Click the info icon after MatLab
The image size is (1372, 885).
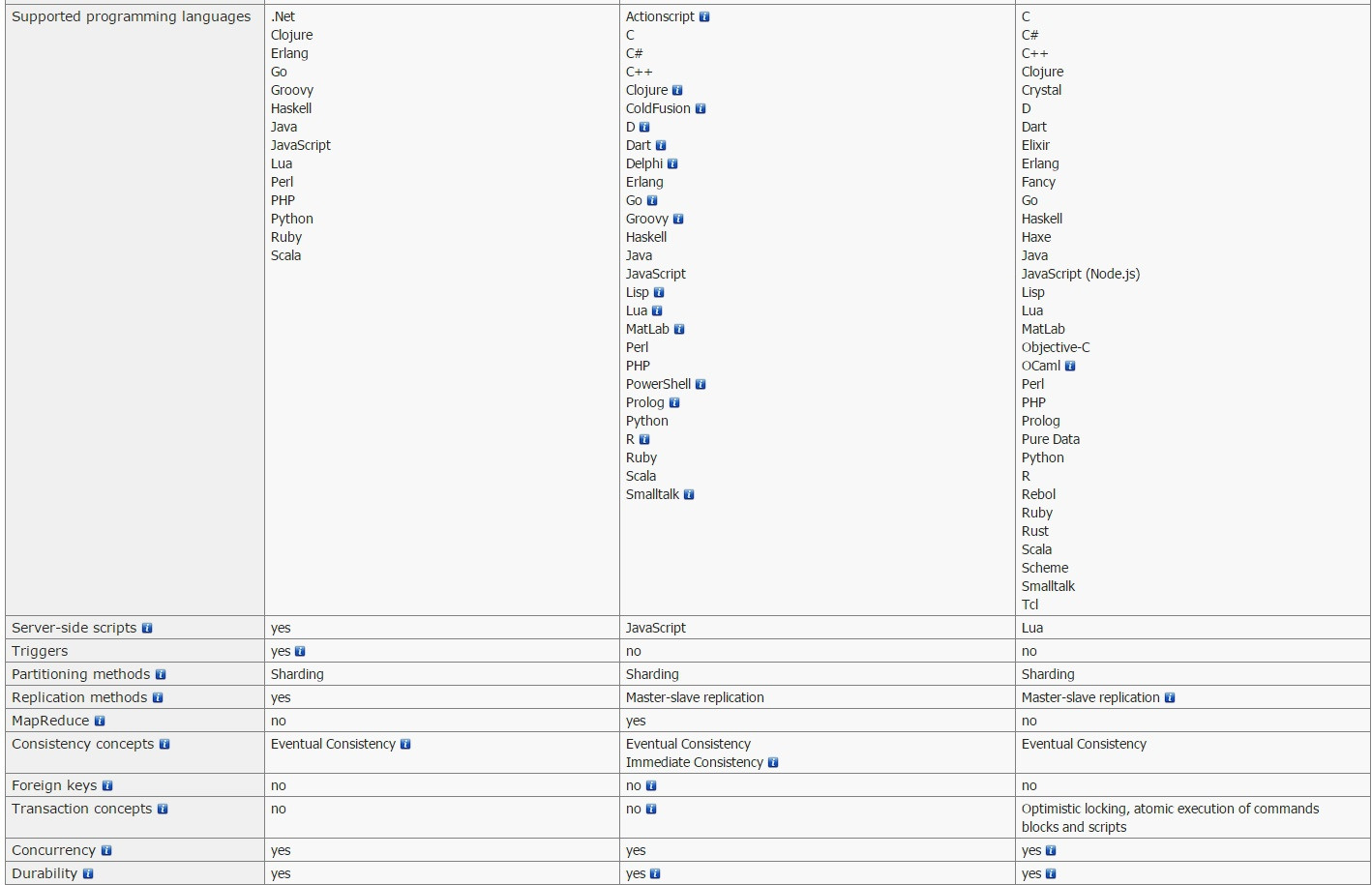679,330
